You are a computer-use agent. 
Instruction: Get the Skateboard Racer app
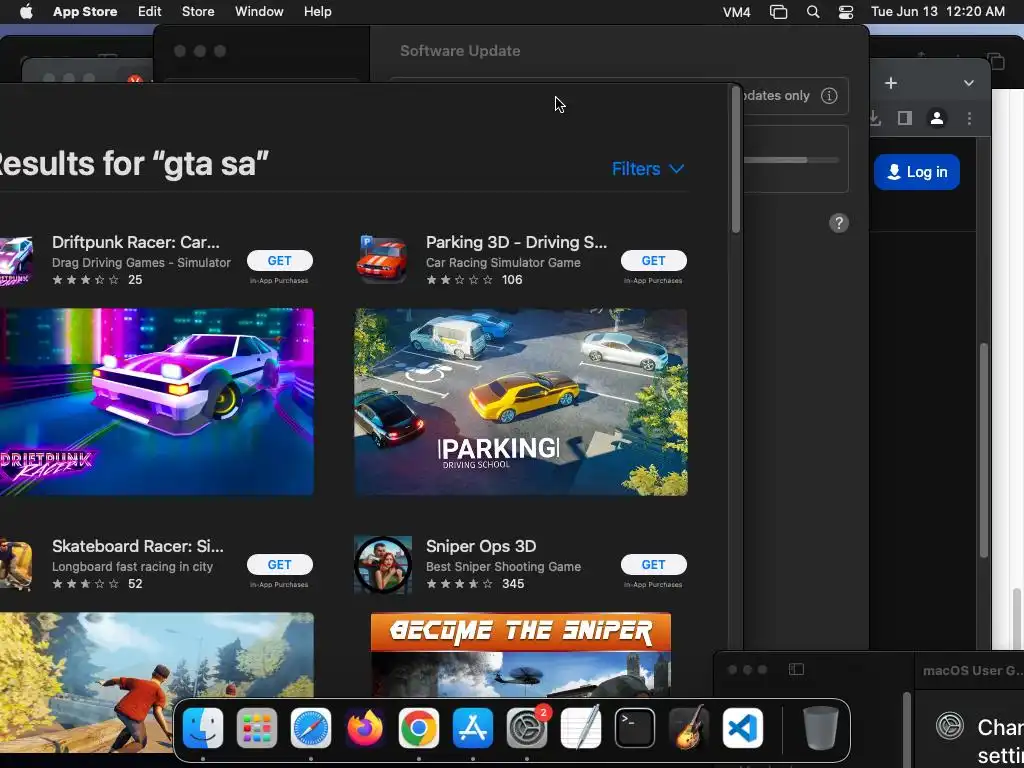click(280, 565)
